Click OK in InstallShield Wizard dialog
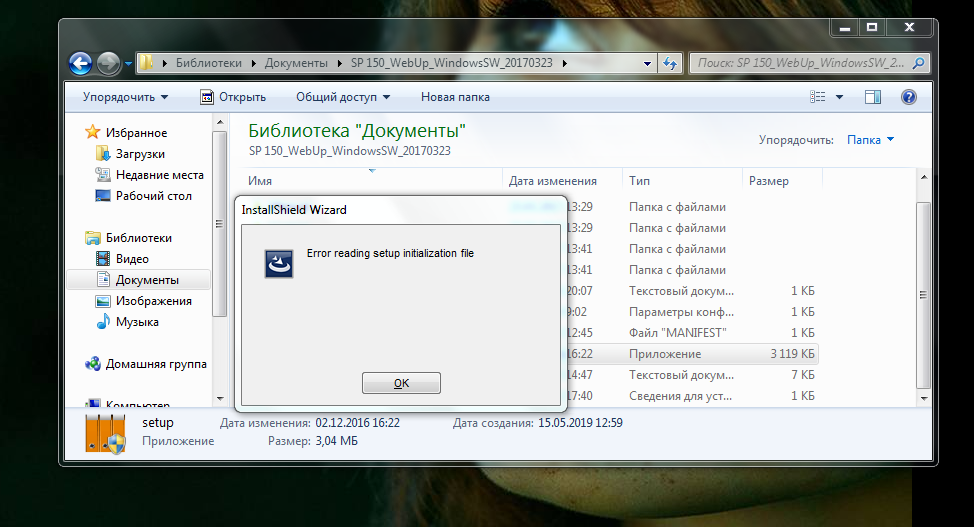Screen dimensions: 974x527 tap(401, 383)
